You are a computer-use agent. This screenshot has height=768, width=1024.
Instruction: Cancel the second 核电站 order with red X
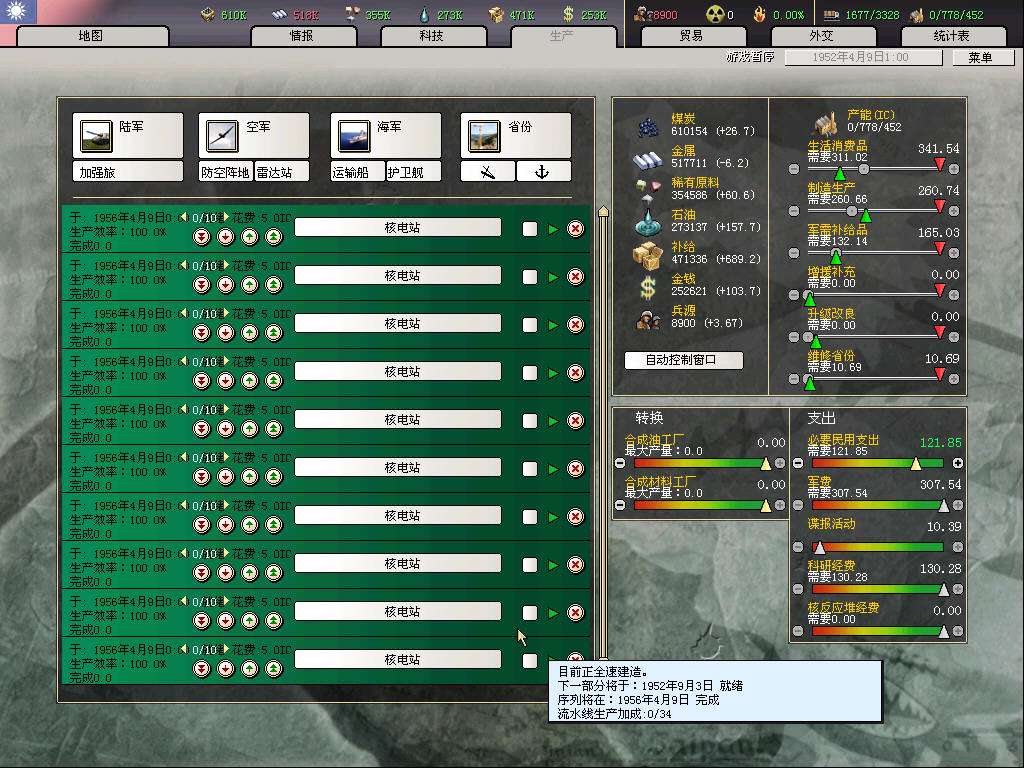click(x=575, y=277)
